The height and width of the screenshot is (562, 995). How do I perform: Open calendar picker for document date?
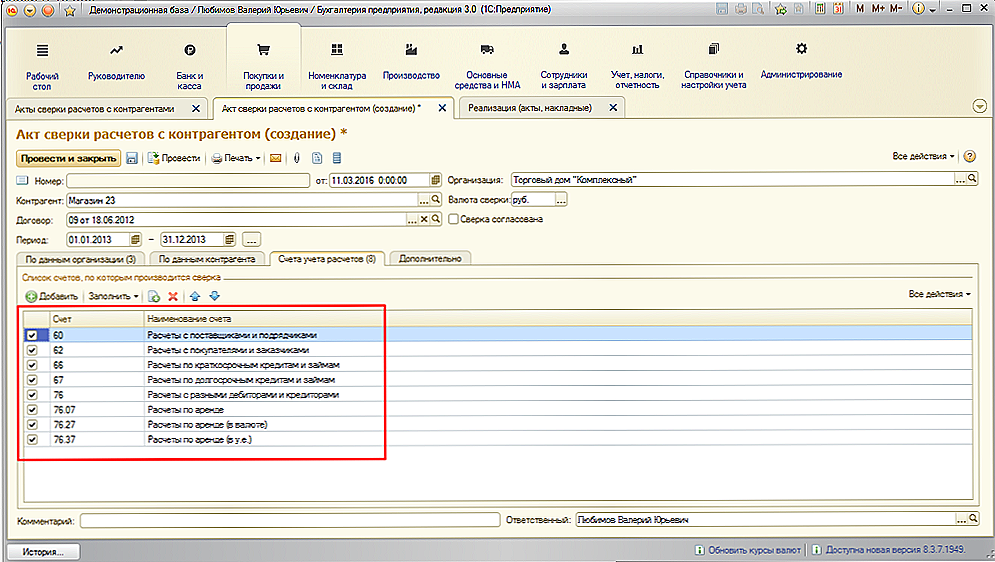click(x=435, y=180)
